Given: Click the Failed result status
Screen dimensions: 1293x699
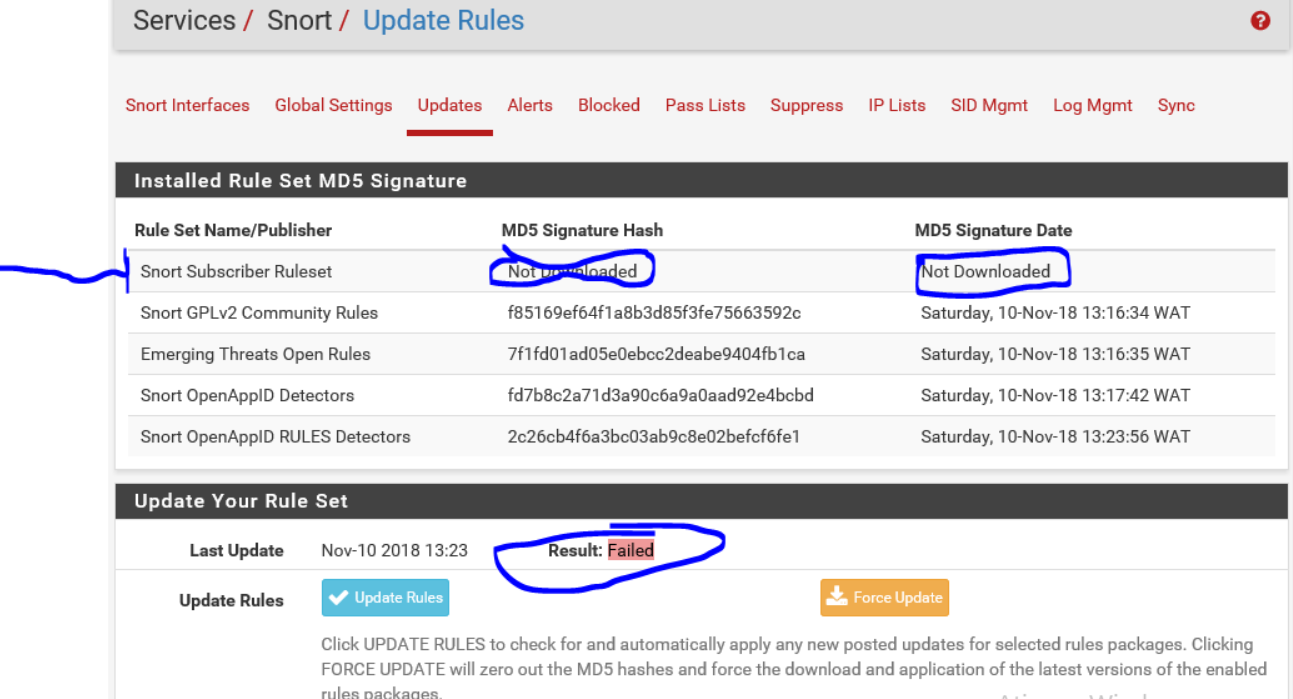Looking at the screenshot, I should click(x=631, y=550).
